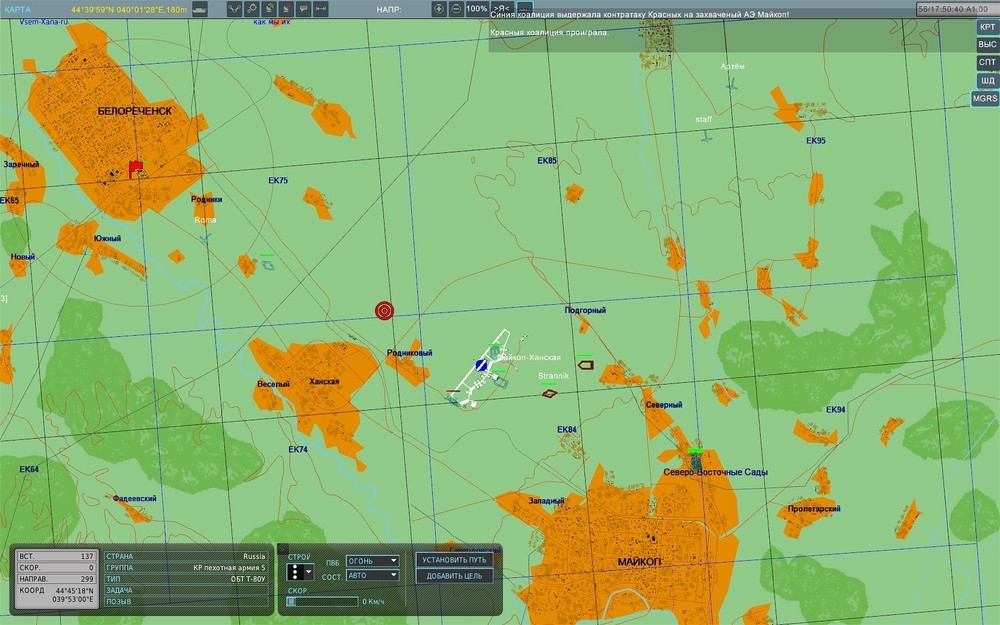This screenshot has width=1000, height=625.
Task: Activate the ruler distance measure tool
Action: (x=321, y=9)
